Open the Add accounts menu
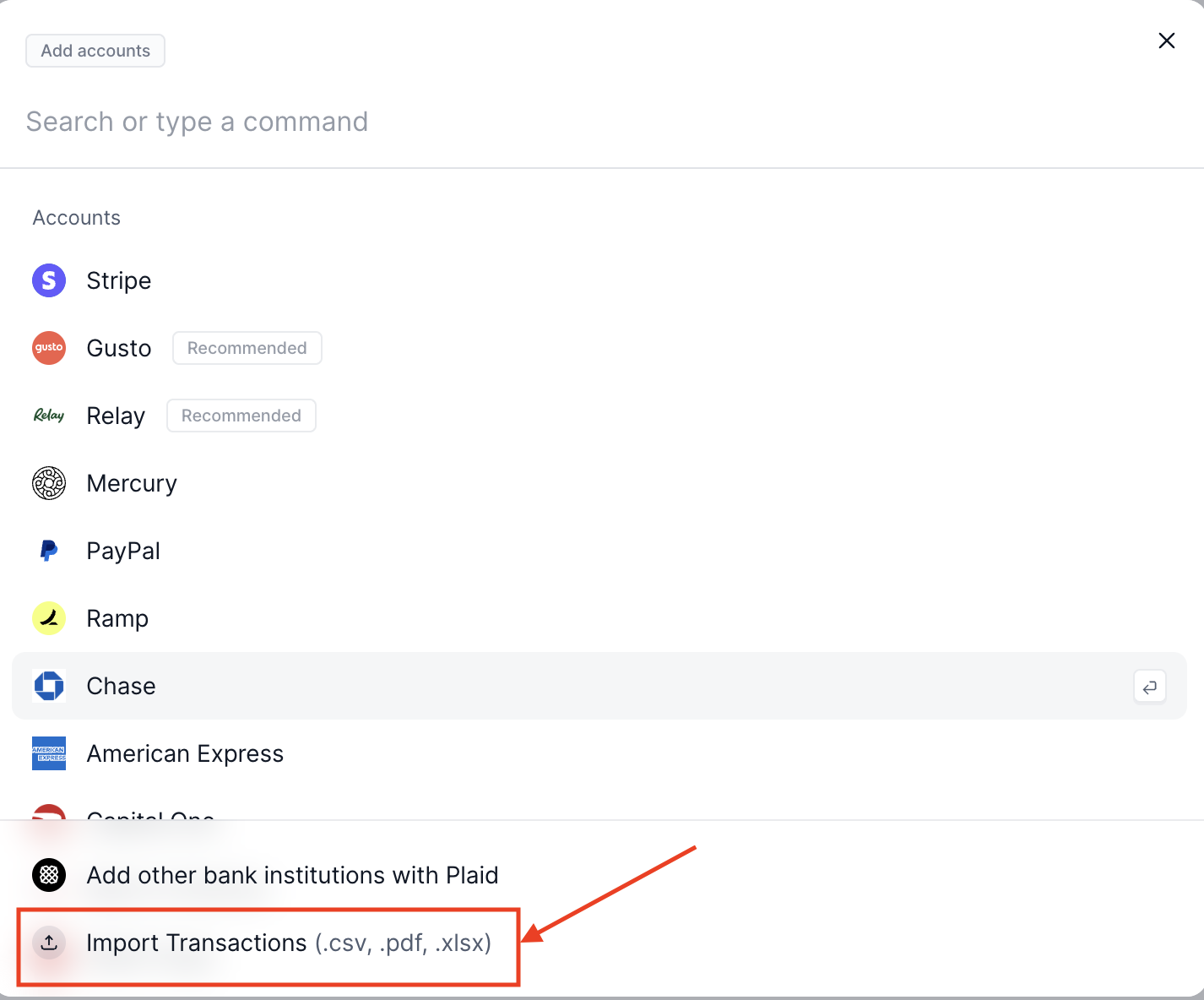This screenshot has width=1204, height=1000. pyautogui.click(x=95, y=51)
